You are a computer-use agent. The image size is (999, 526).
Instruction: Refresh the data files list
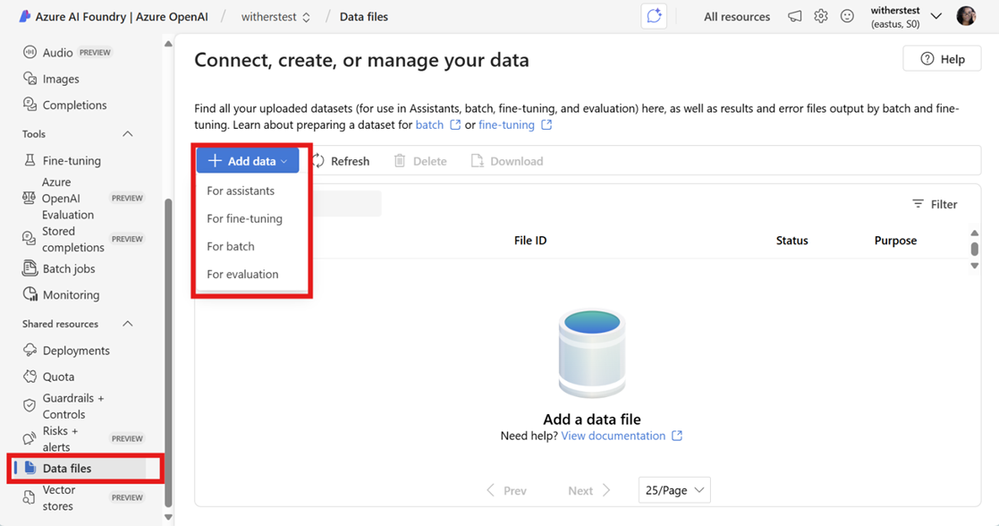pos(341,161)
